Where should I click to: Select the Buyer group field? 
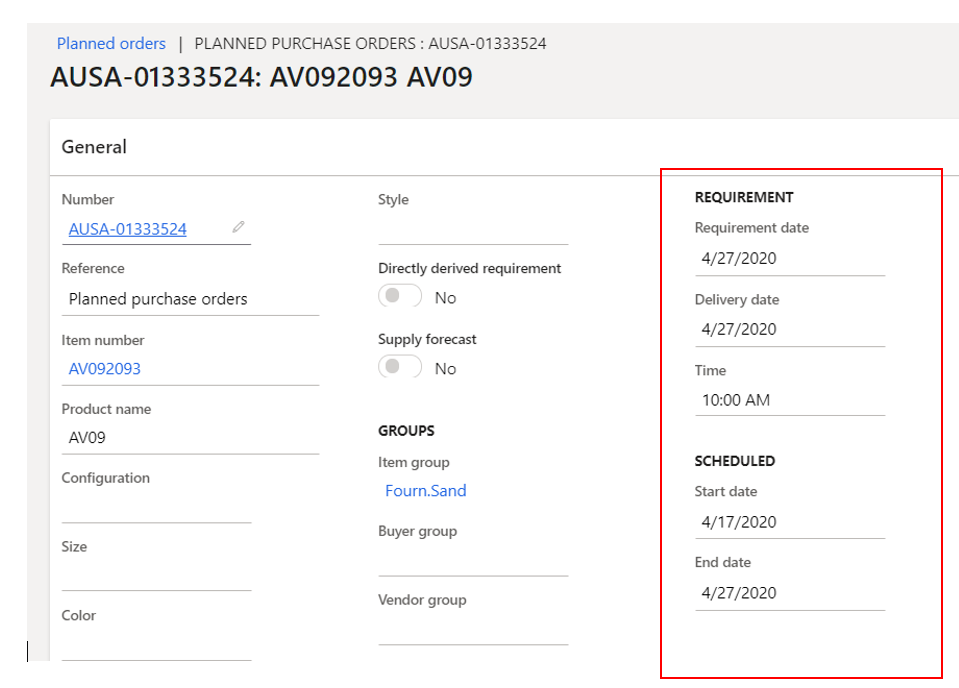click(x=472, y=561)
